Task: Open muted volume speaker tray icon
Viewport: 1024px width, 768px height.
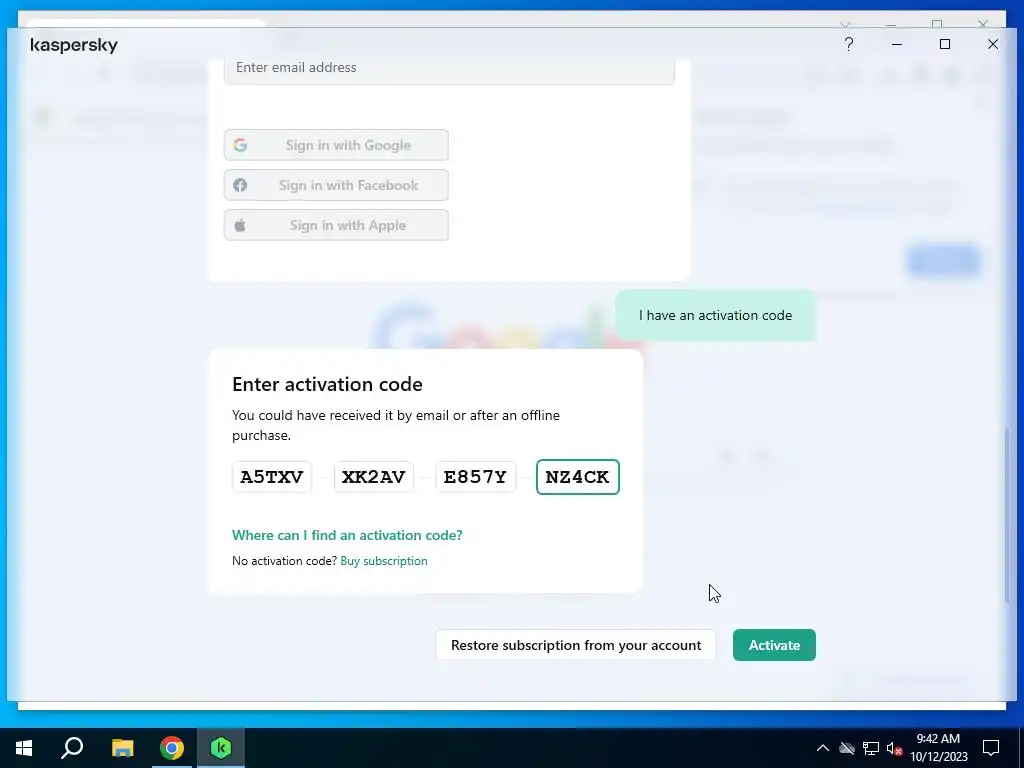Action: pos(895,748)
